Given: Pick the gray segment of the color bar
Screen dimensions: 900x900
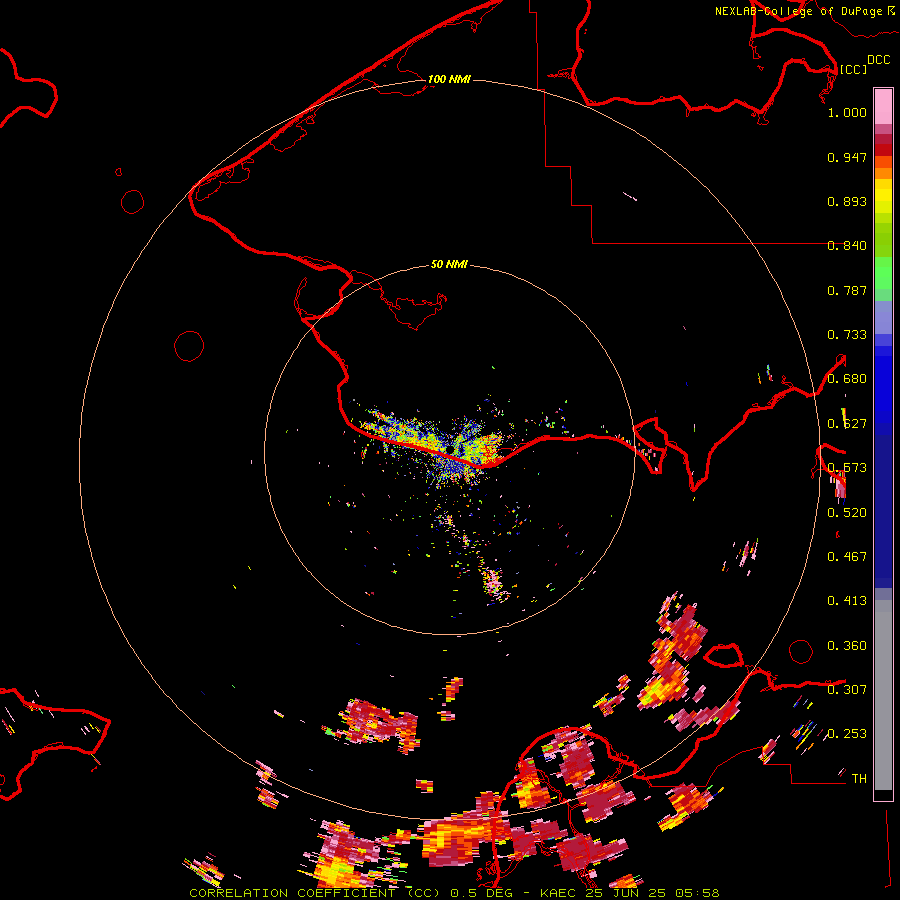Looking at the screenshot, I should pyautogui.click(x=883, y=695).
